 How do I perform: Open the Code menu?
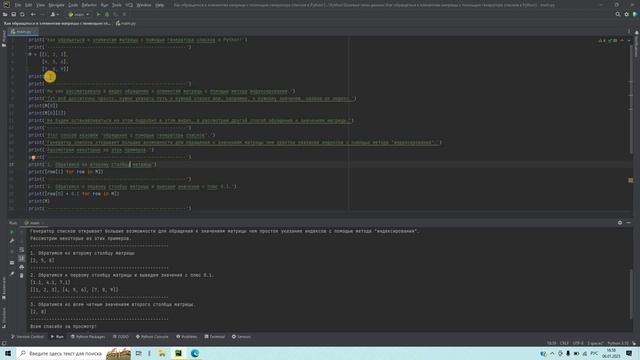click(73, 5)
